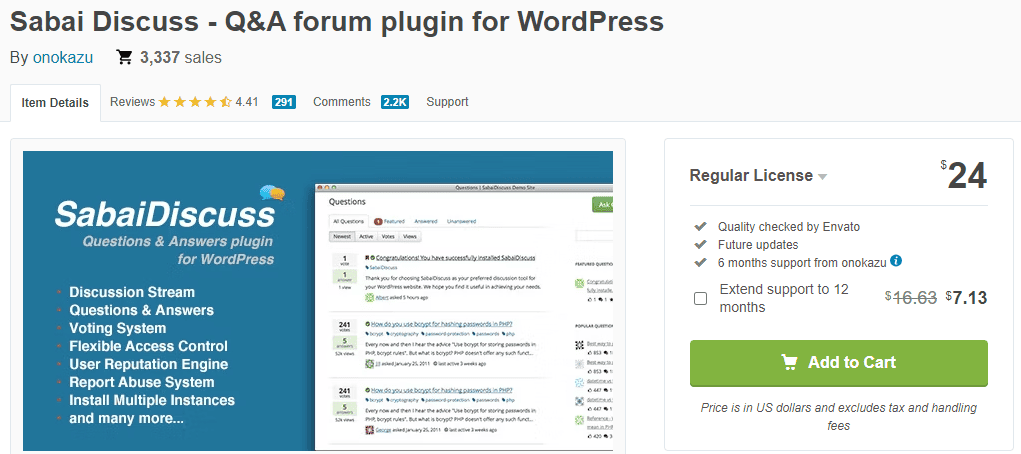
Task: Click the shopping cart icon beside sales count
Action: pyautogui.click(x=125, y=58)
